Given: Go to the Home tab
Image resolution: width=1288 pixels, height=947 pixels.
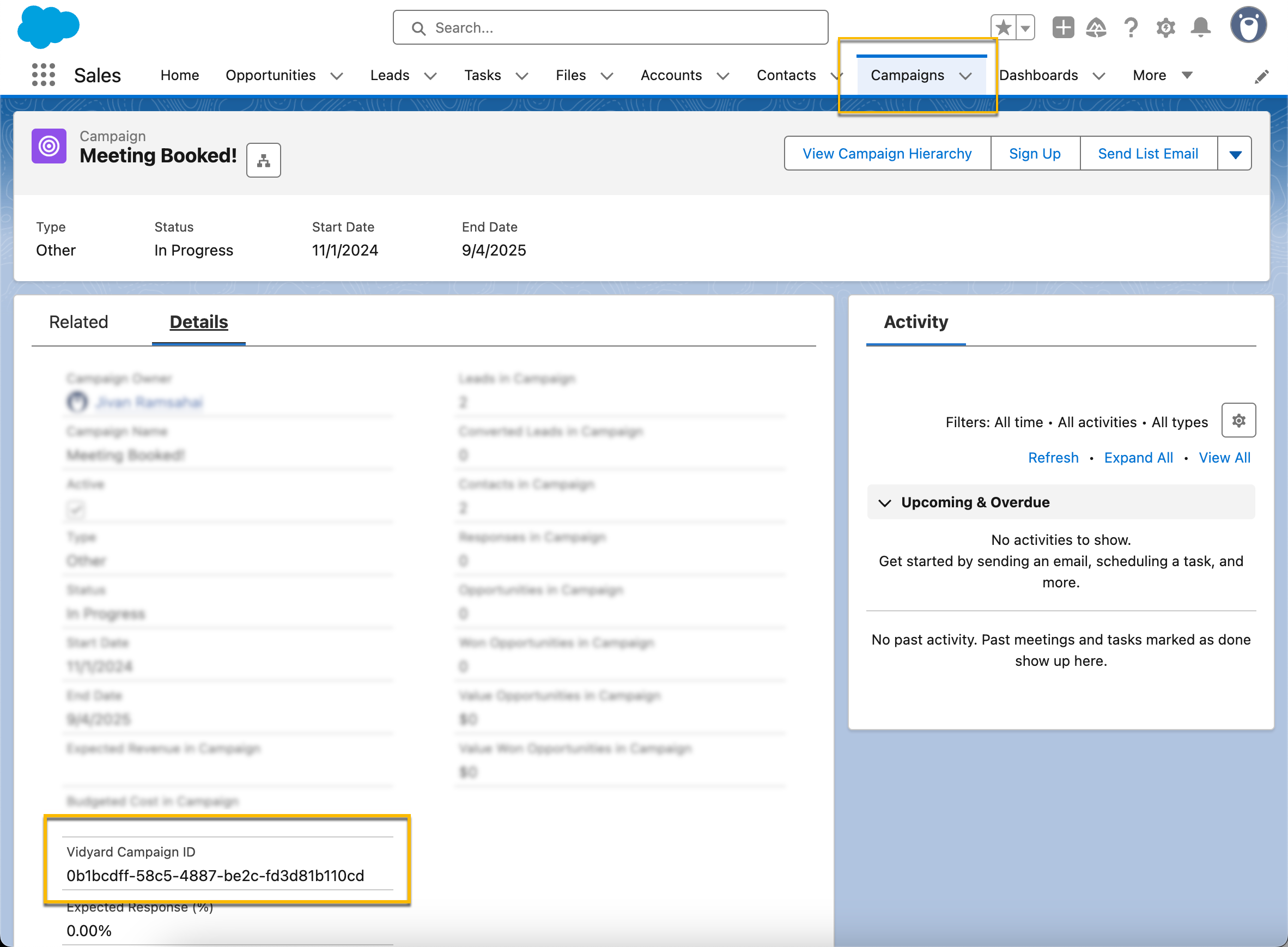Looking at the screenshot, I should 179,75.
